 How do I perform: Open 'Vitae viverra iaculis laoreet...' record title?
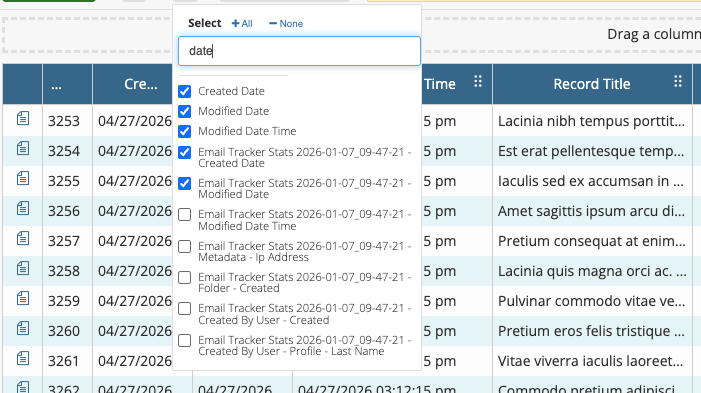591,361
